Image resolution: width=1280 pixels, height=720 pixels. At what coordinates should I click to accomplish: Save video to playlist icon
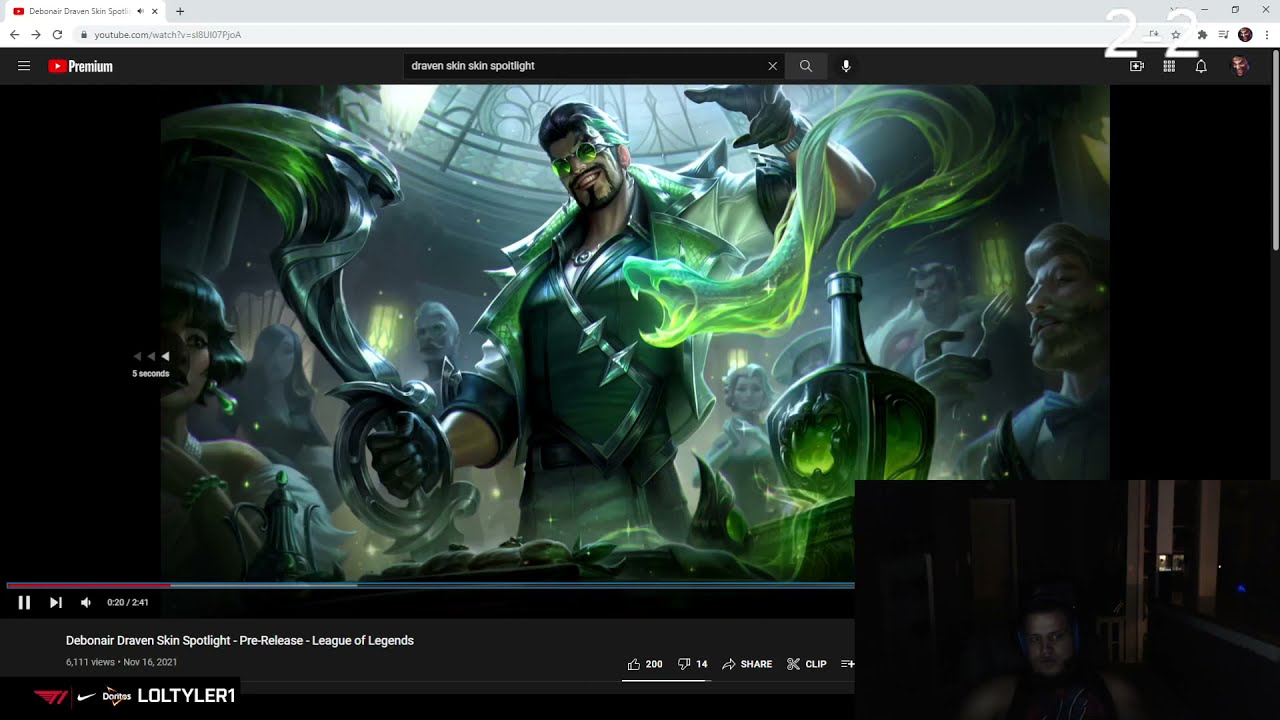[847, 664]
